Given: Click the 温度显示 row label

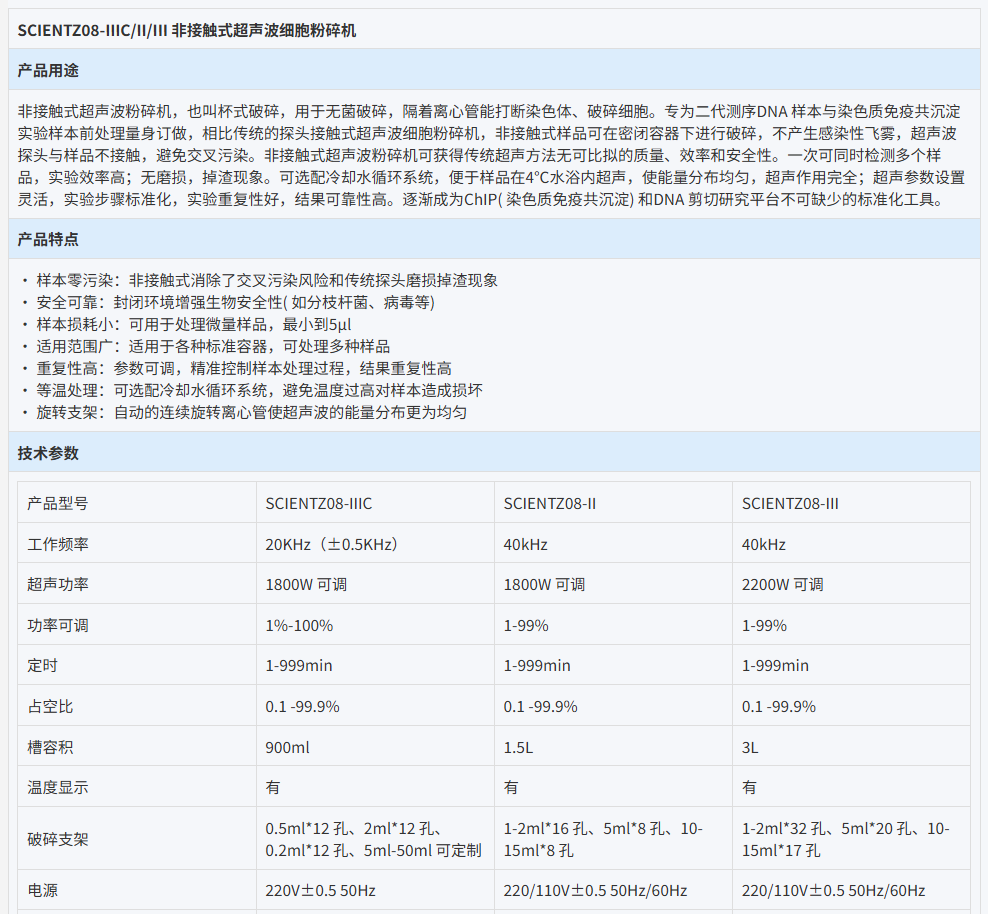Looking at the screenshot, I should tap(57, 787).
